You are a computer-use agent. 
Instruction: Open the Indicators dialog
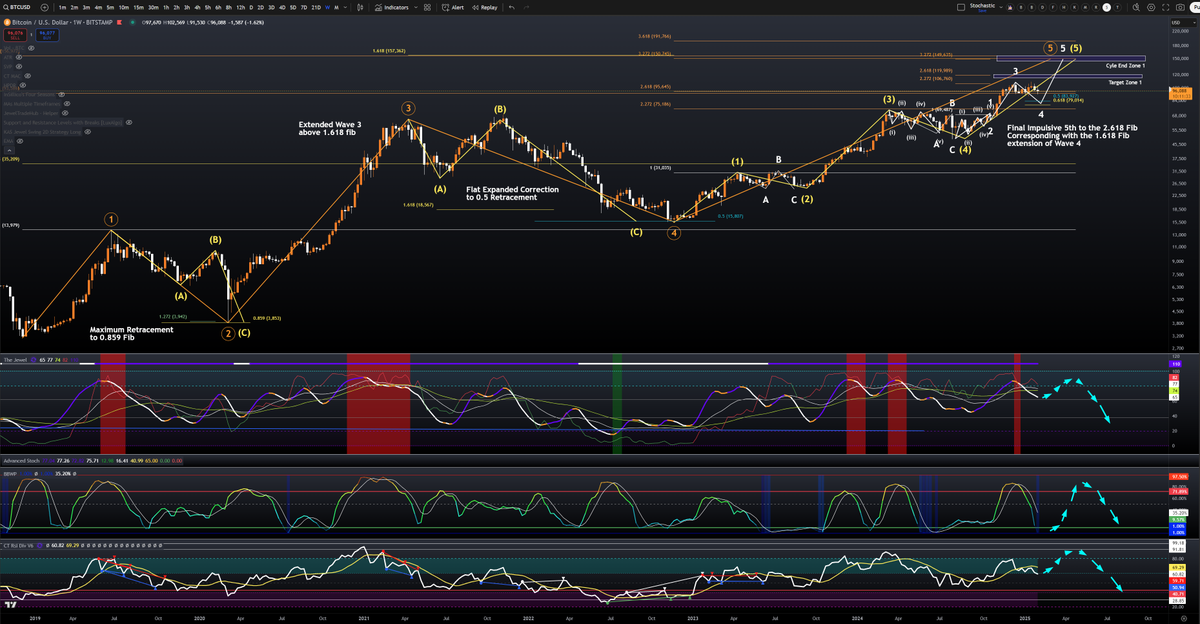391,7
